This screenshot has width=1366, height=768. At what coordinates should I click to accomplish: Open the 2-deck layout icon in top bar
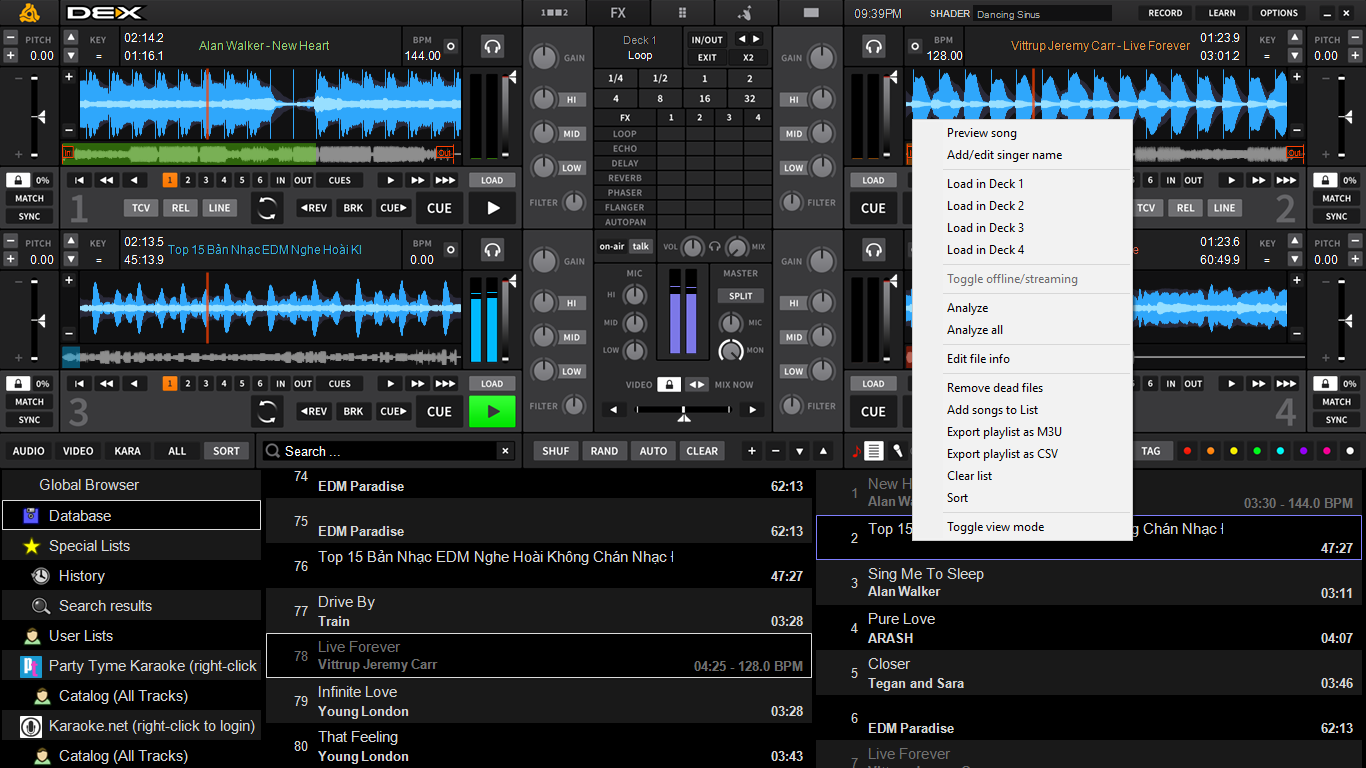(x=554, y=13)
